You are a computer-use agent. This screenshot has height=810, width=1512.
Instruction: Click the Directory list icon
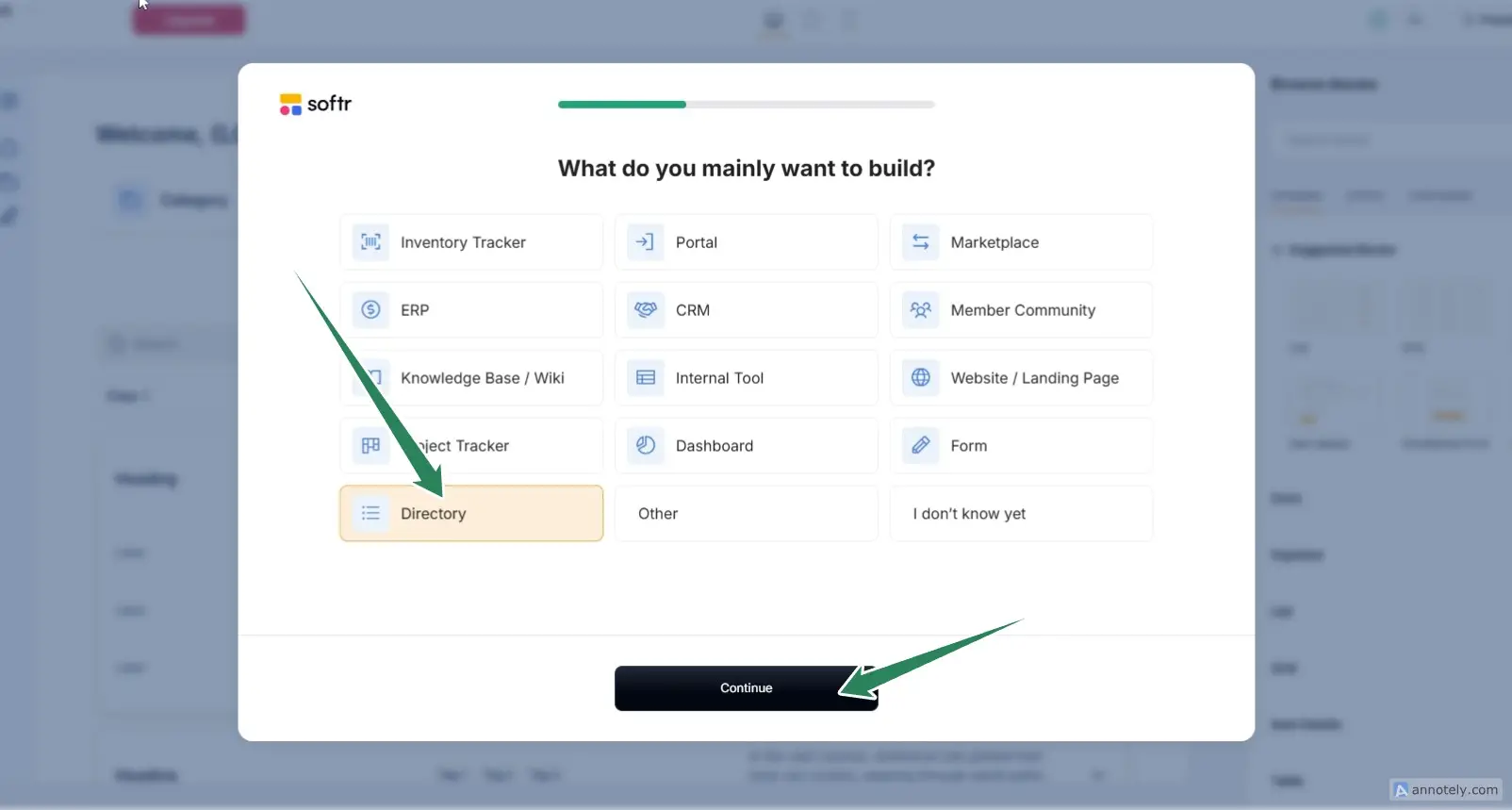pyautogui.click(x=370, y=514)
